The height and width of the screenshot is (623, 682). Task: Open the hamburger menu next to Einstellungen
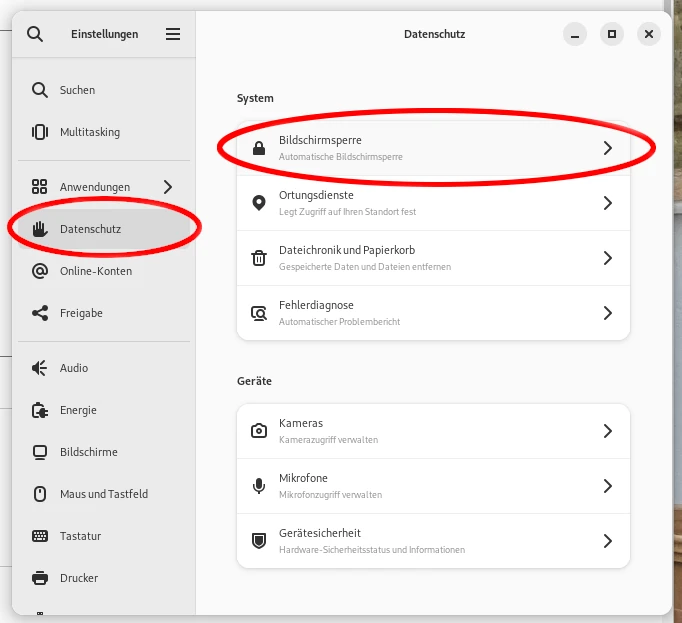pos(173,34)
